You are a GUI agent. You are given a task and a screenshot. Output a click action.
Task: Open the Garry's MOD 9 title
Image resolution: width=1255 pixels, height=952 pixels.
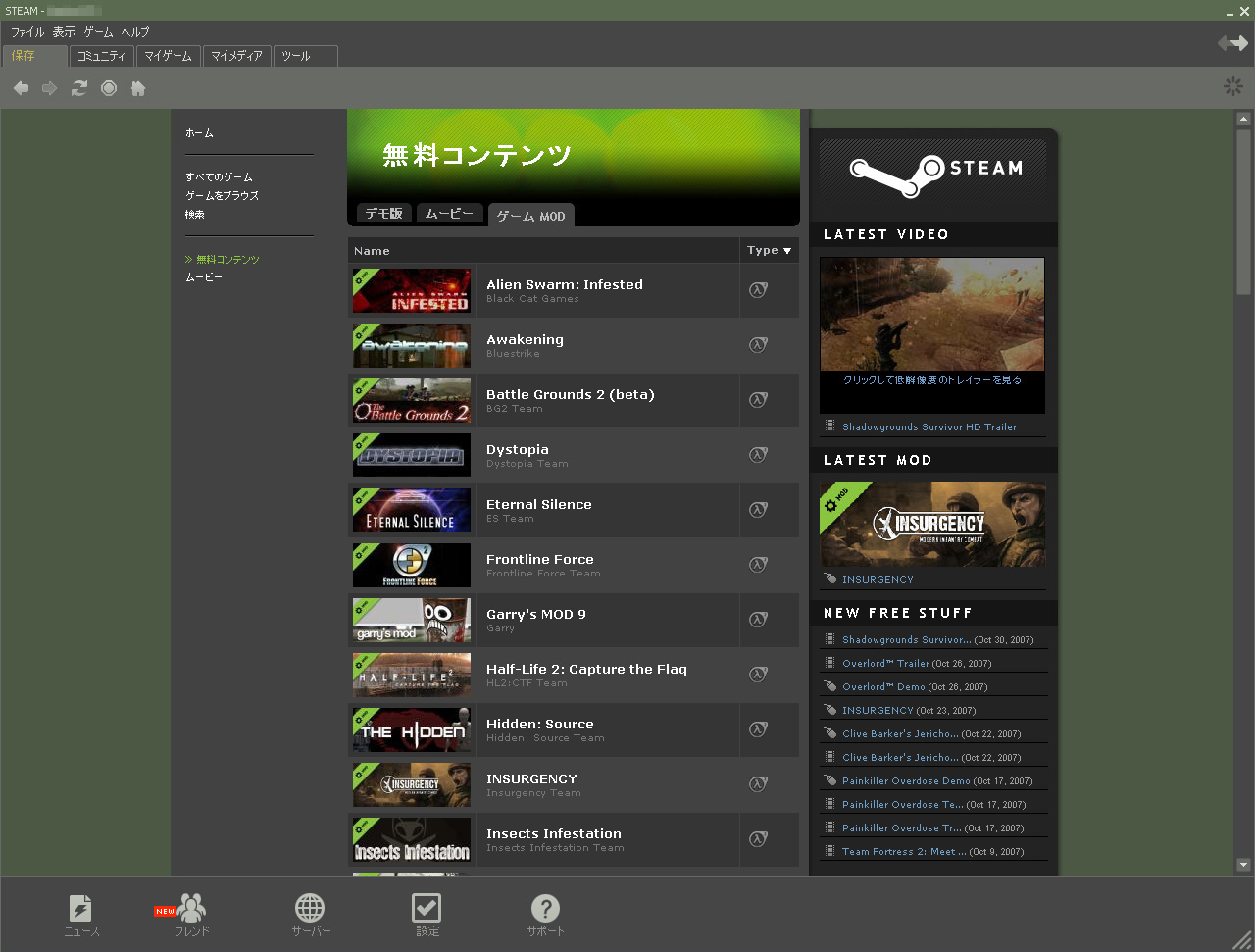(x=536, y=615)
